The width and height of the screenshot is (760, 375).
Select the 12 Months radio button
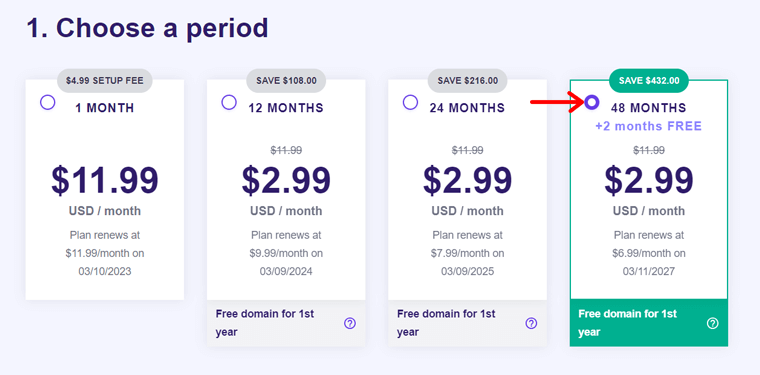coord(229,103)
